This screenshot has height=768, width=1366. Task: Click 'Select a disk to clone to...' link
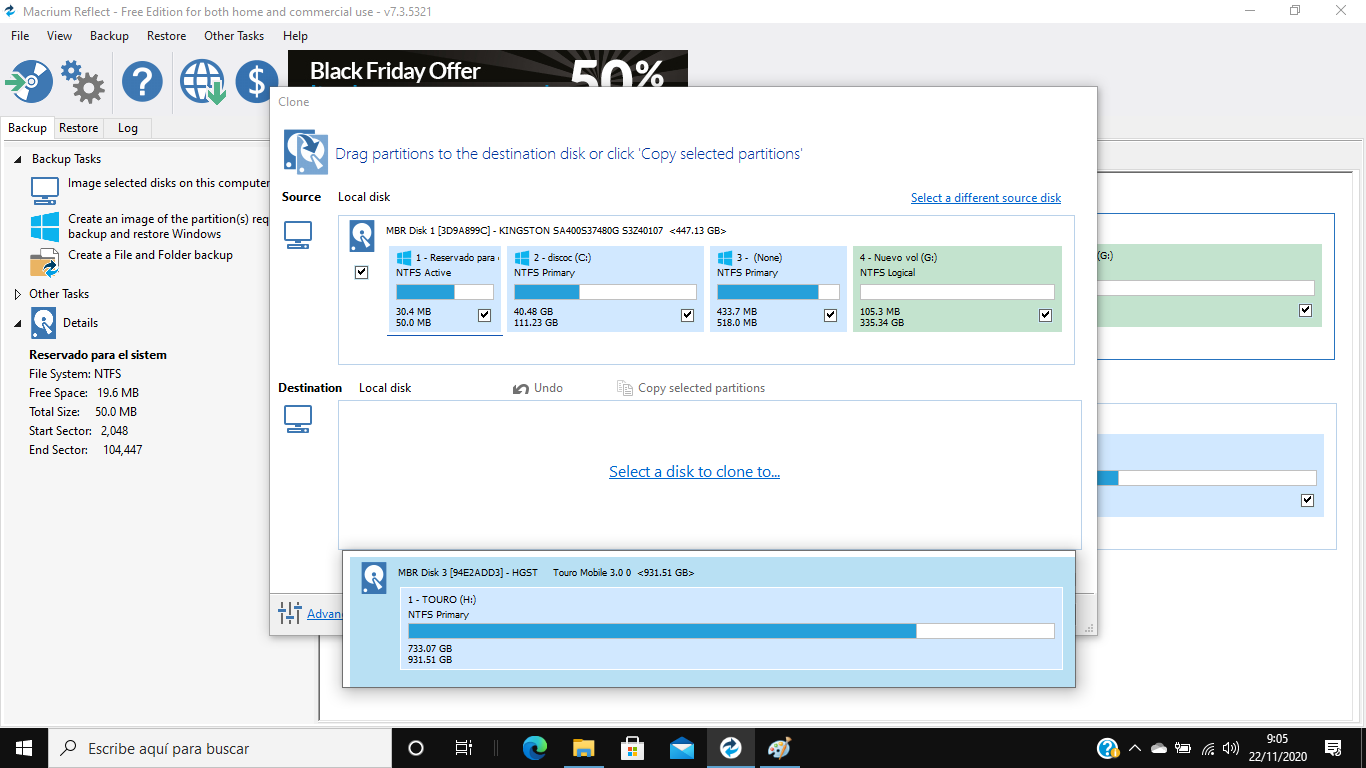tap(694, 472)
